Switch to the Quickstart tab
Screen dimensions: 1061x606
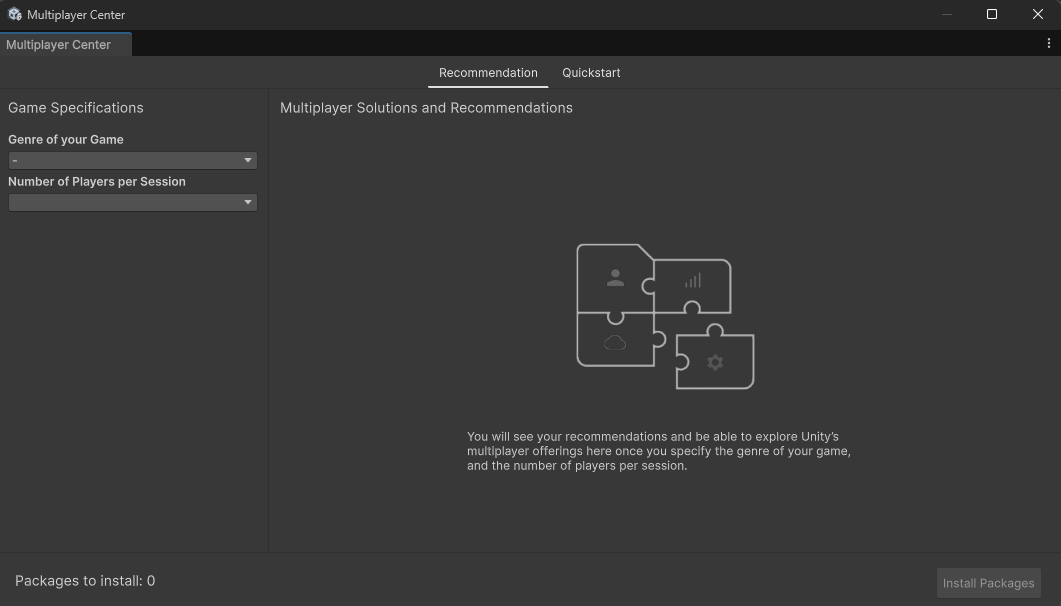[x=591, y=72]
